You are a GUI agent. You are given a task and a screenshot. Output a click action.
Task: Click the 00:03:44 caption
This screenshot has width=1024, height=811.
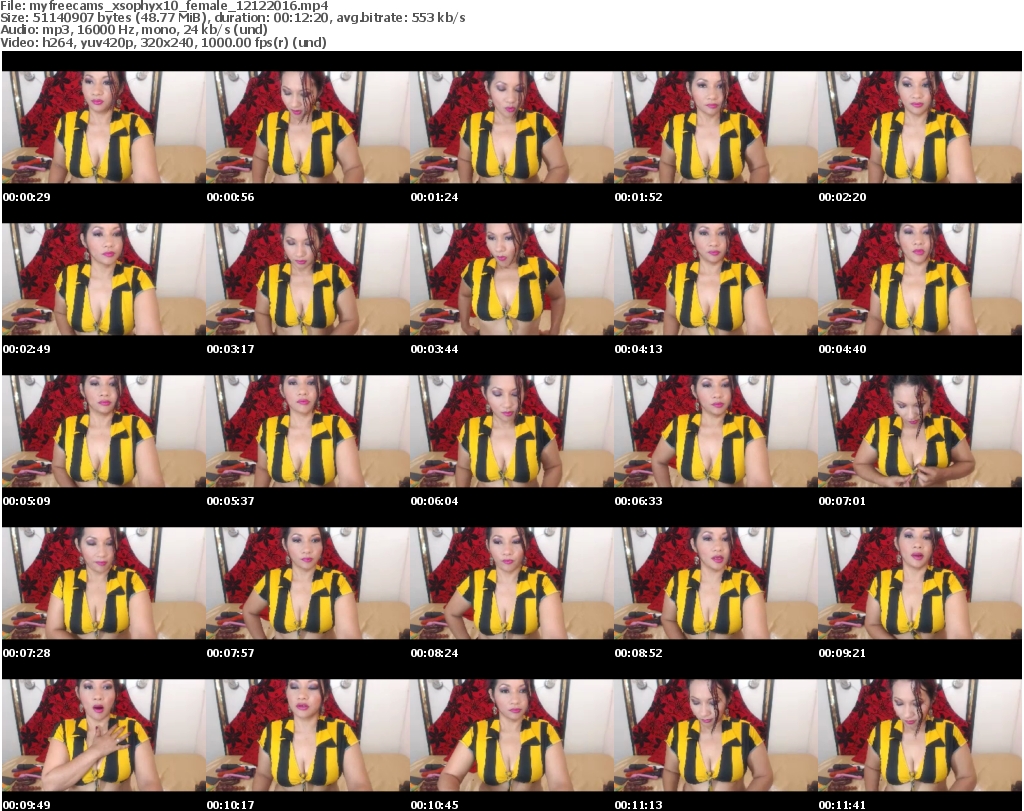coord(434,349)
